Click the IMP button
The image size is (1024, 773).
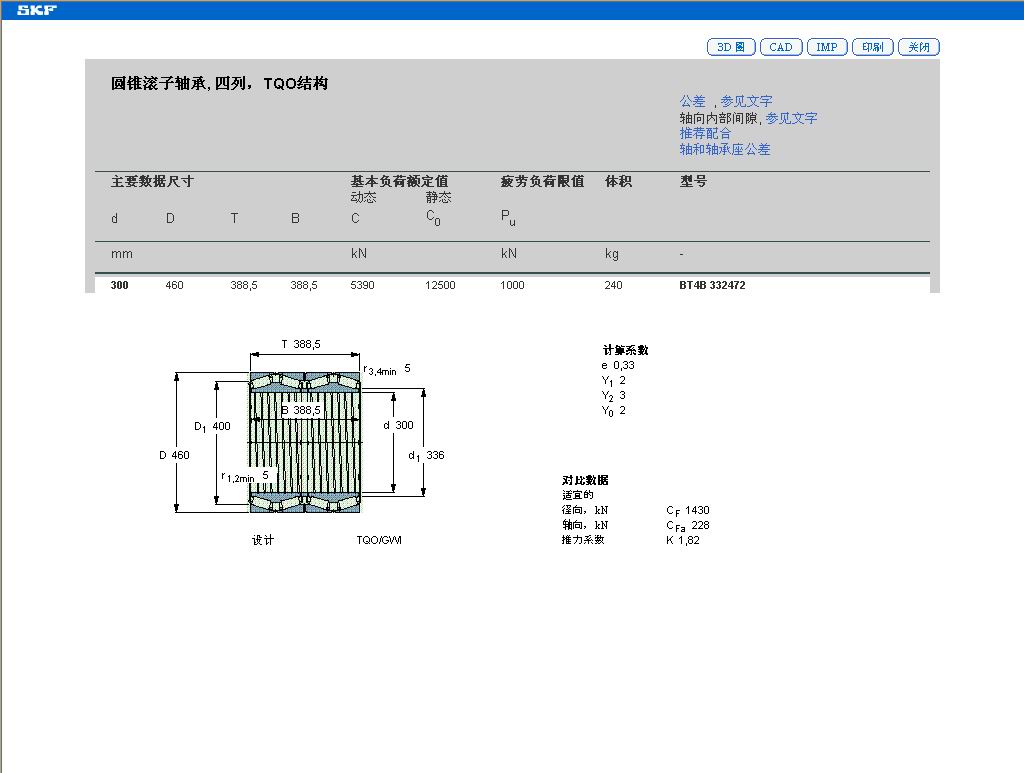pyautogui.click(x=826, y=46)
